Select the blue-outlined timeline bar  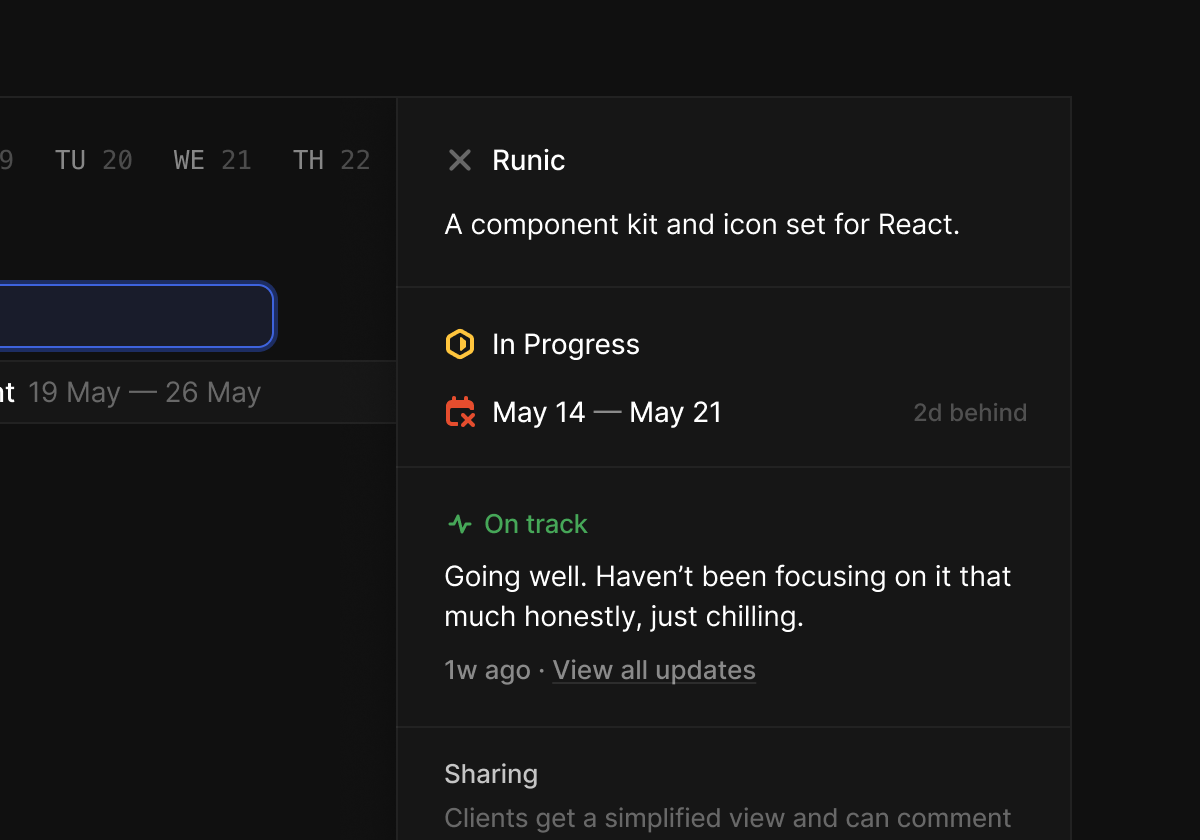click(x=136, y=316)
